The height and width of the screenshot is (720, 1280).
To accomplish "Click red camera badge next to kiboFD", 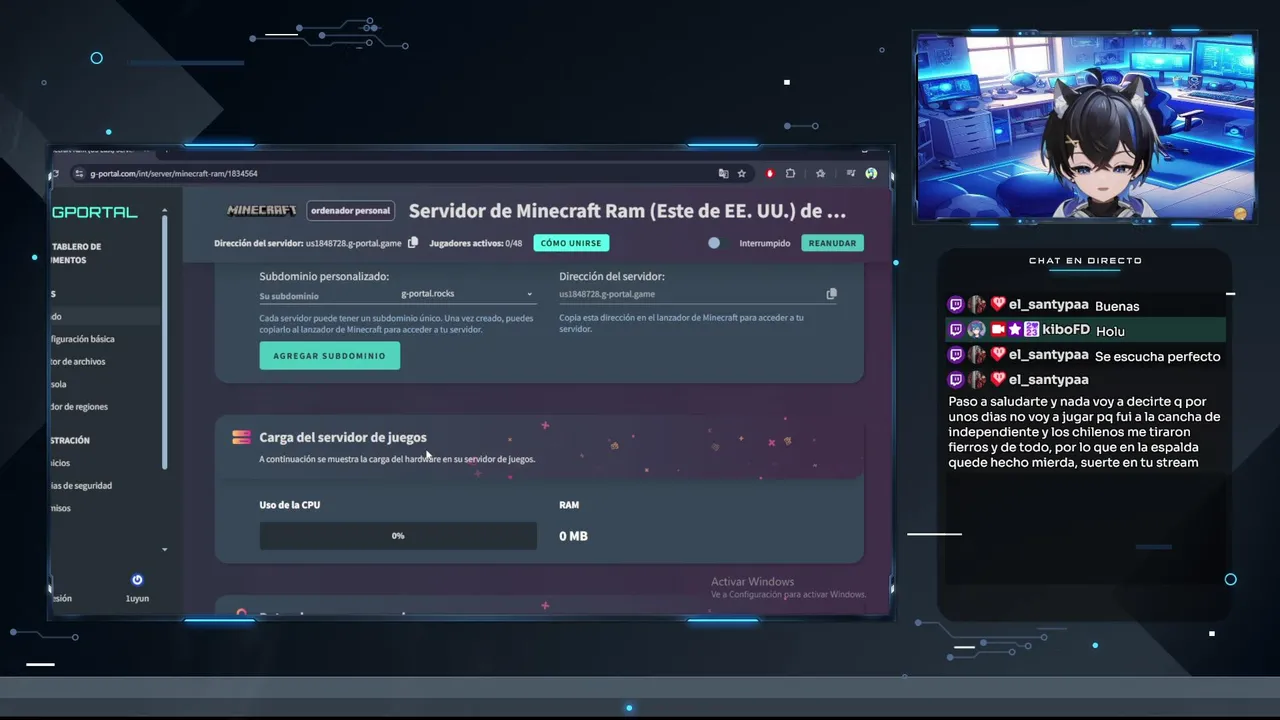I will pos(998,329).
